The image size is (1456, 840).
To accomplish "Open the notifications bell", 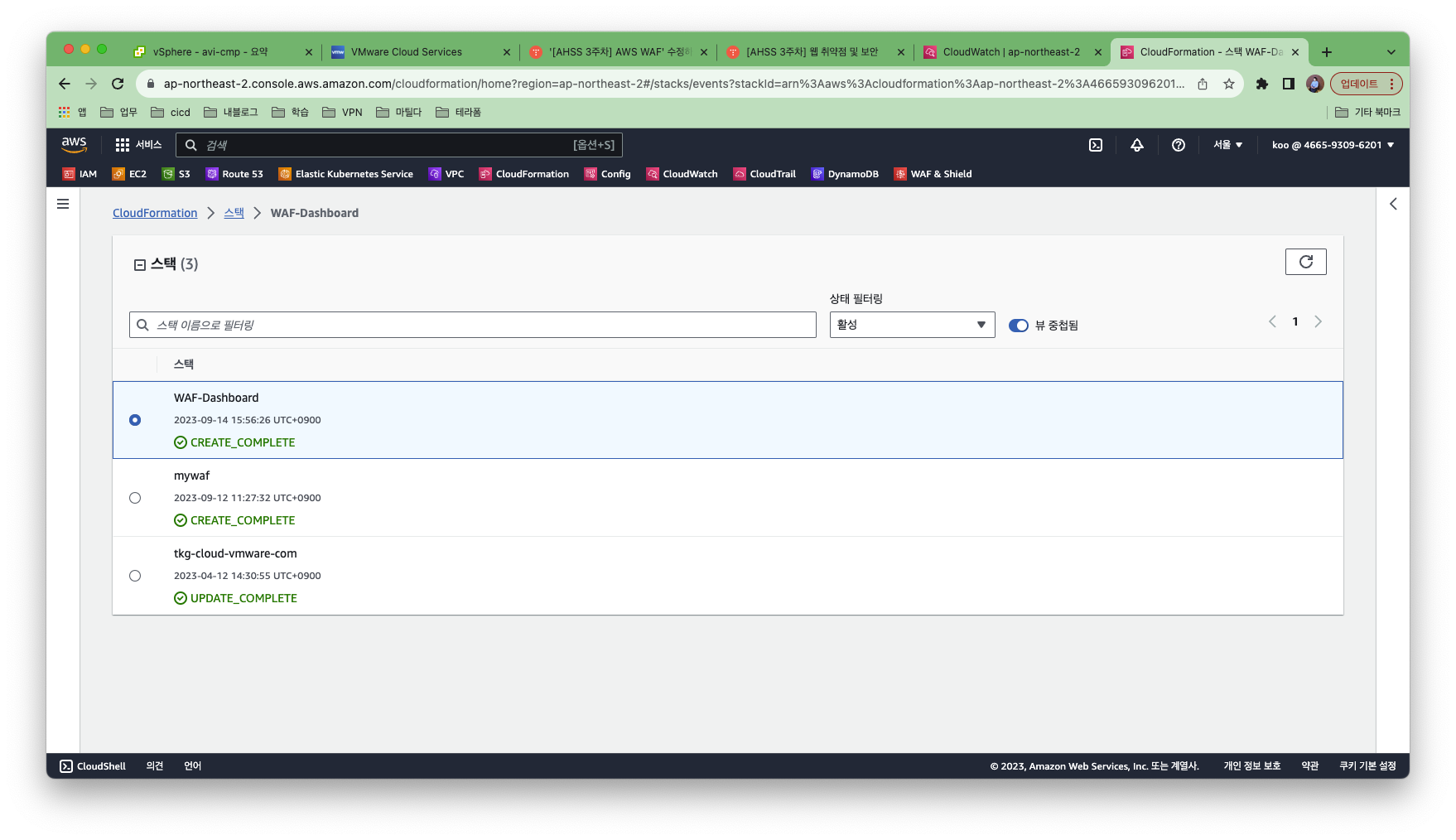I will tap(1137, 145).
